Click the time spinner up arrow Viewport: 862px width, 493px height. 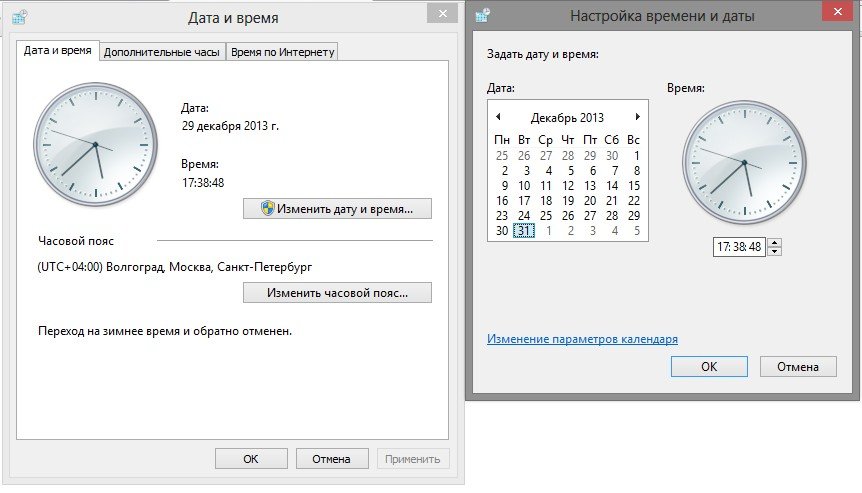click(774, 243)
